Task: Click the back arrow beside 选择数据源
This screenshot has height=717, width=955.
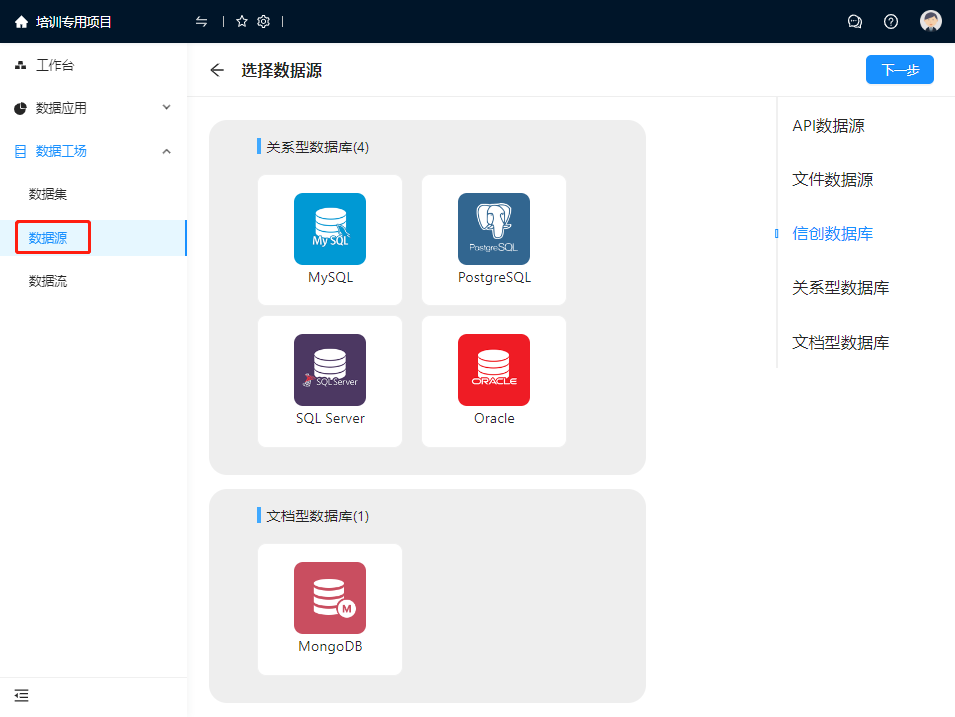Action: tap(217, 70)
